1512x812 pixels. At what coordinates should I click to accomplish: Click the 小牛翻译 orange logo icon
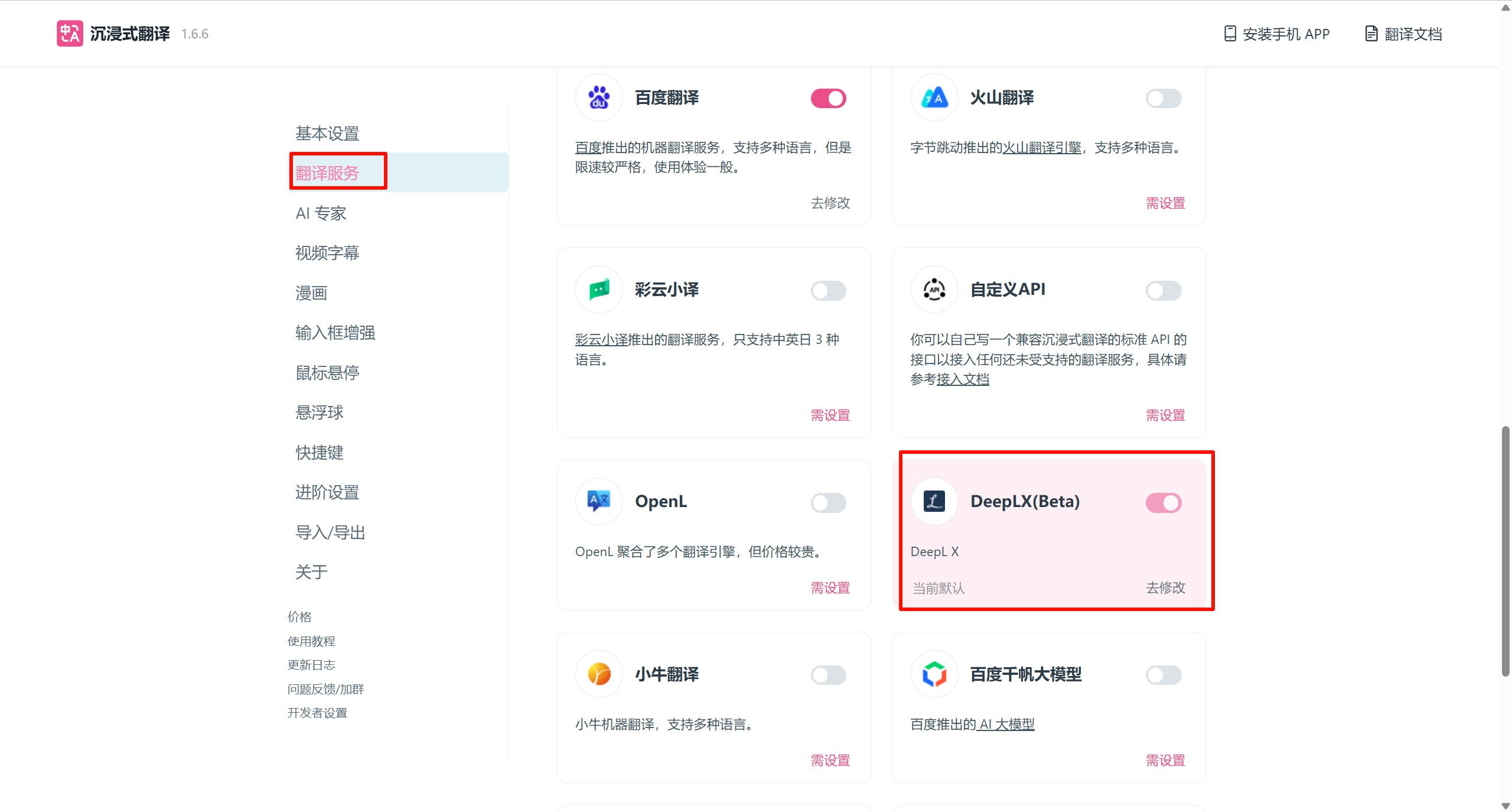599,674
